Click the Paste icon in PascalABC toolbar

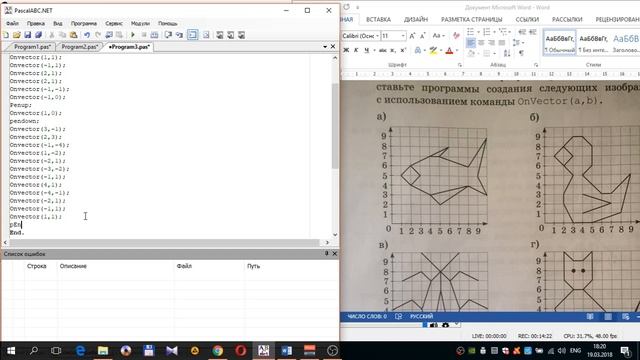(73, 35)
